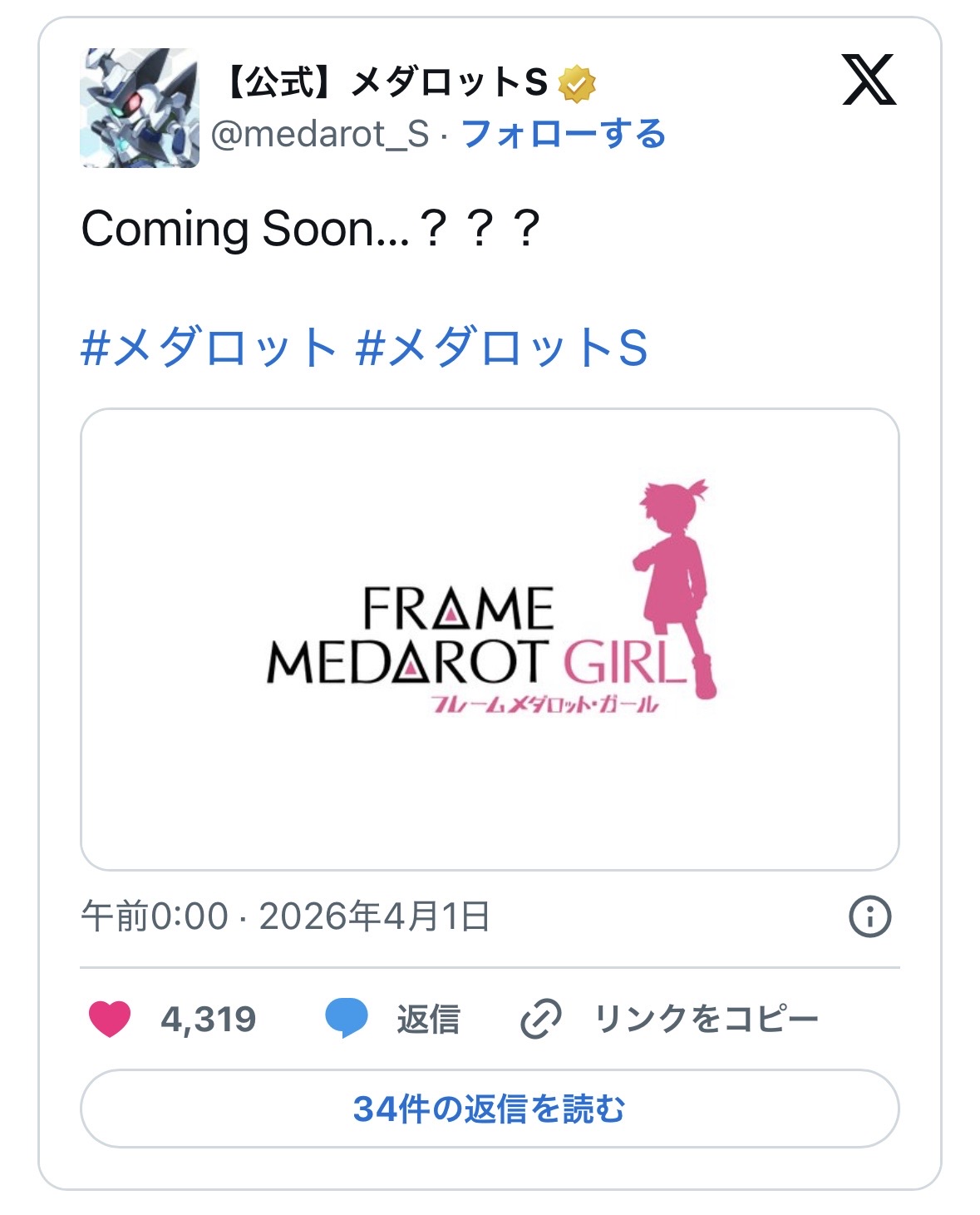Click フォローする follow link
This screenshot has width=980, height=1215.
click(564, 134)
